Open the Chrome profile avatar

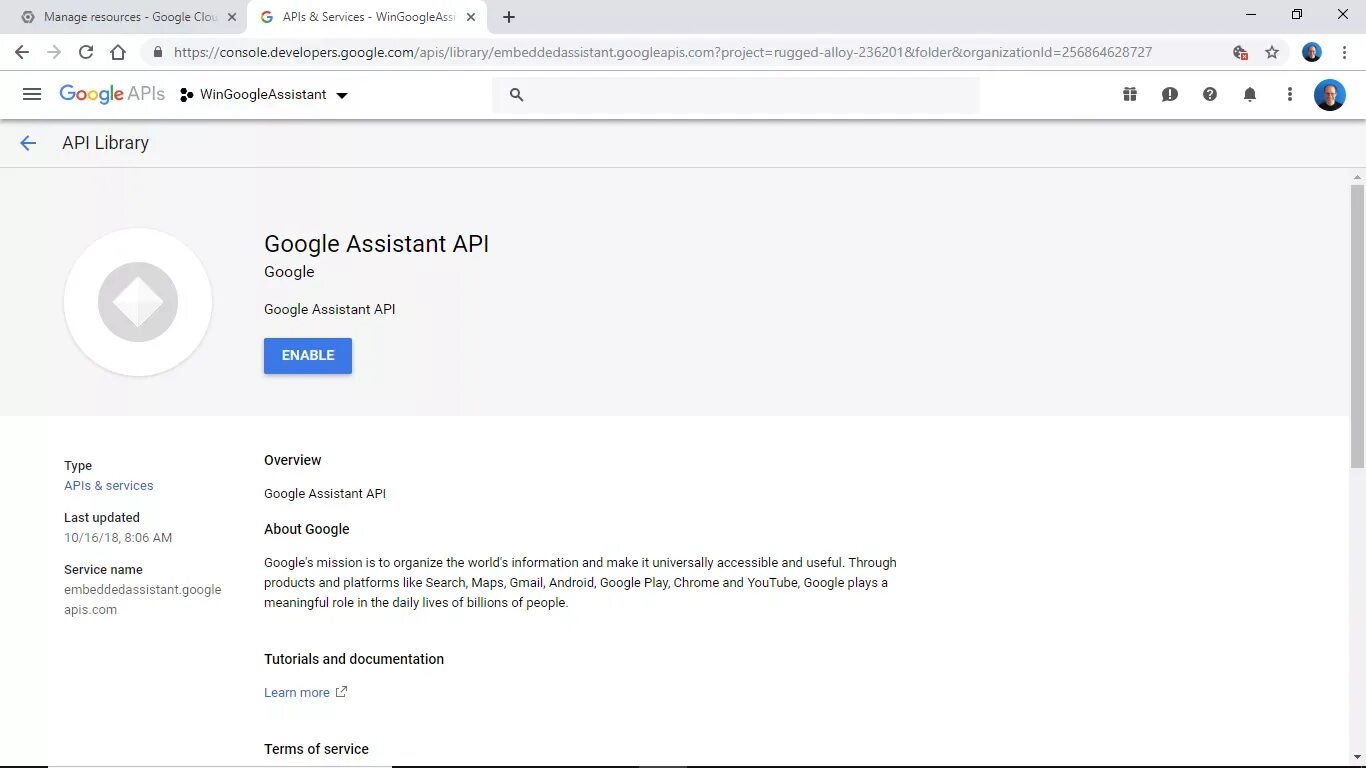pos(1312,52)
